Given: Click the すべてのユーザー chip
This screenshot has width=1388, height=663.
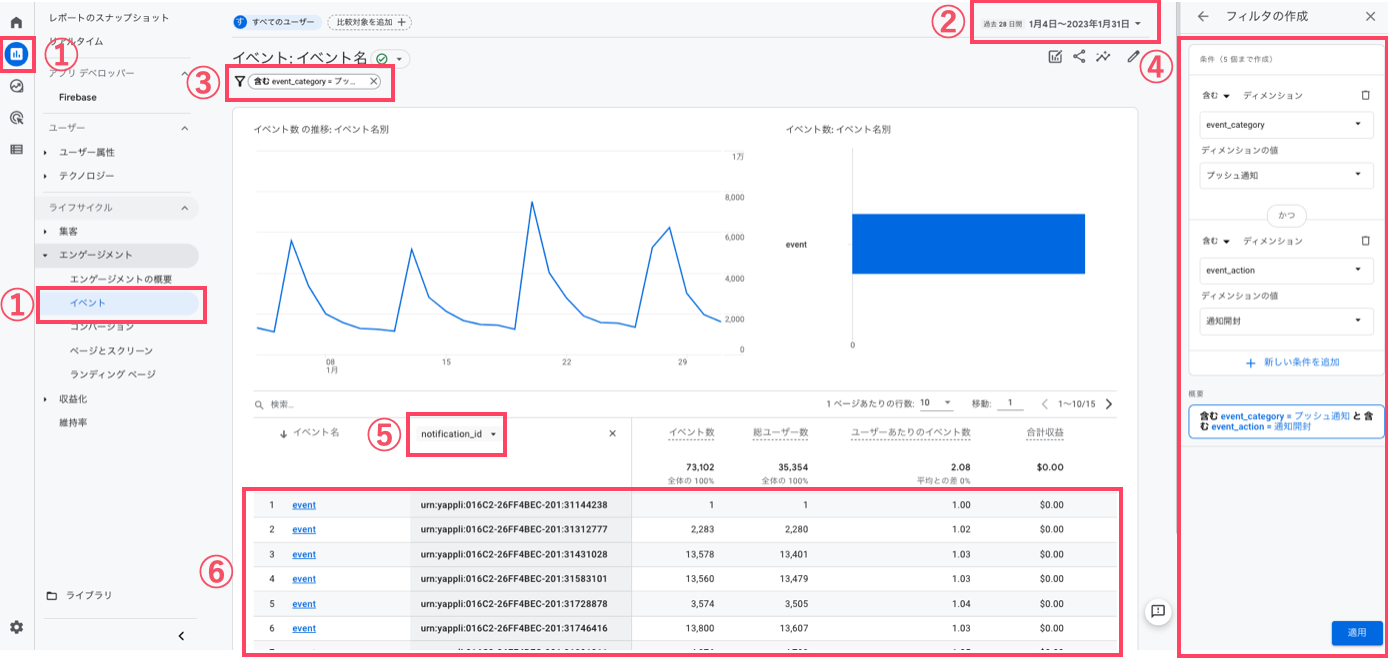Looking at the screenshot, I should tap(276, 22).
